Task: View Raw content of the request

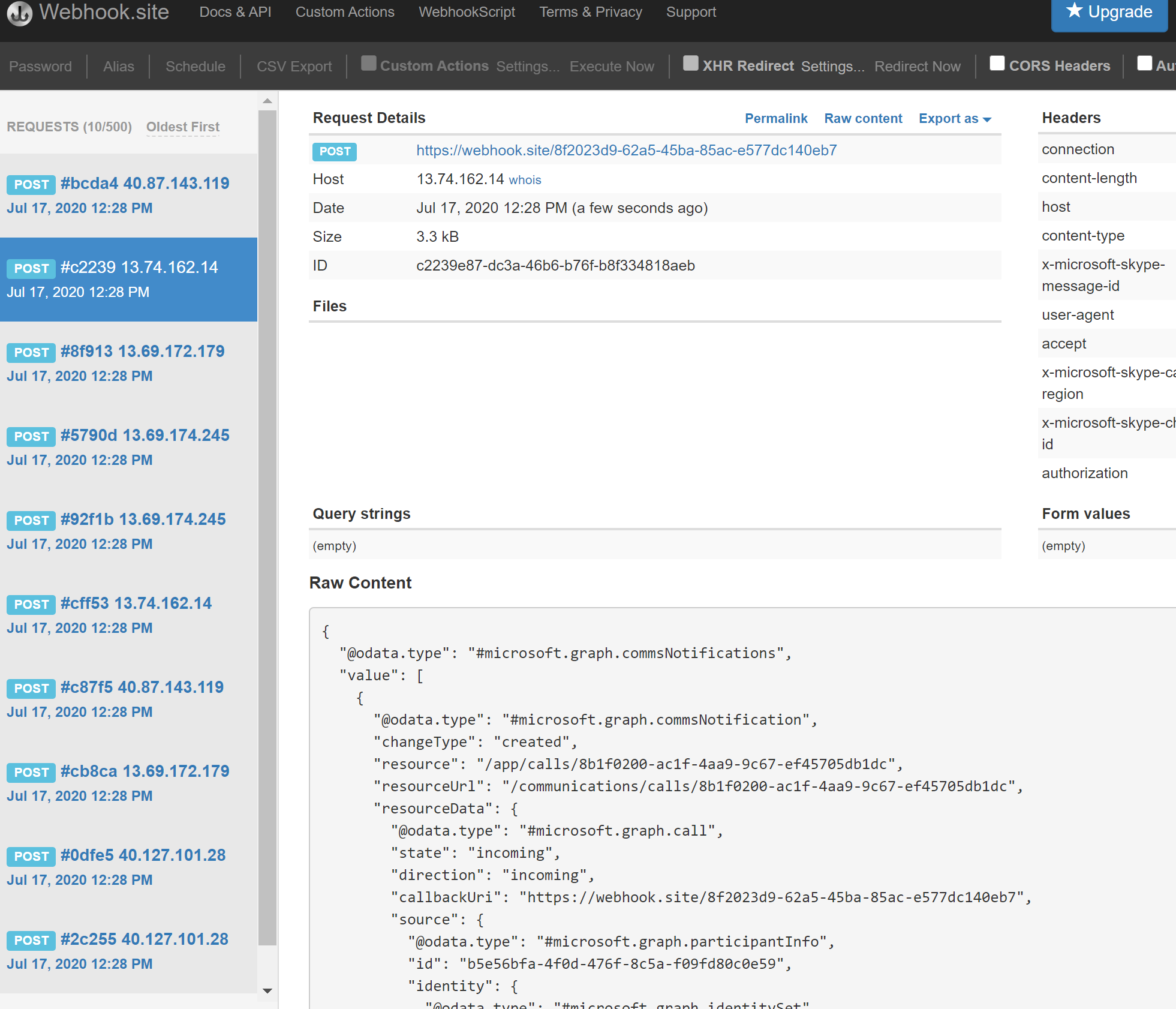Action: pyautogui.click(x=864, y=118)
